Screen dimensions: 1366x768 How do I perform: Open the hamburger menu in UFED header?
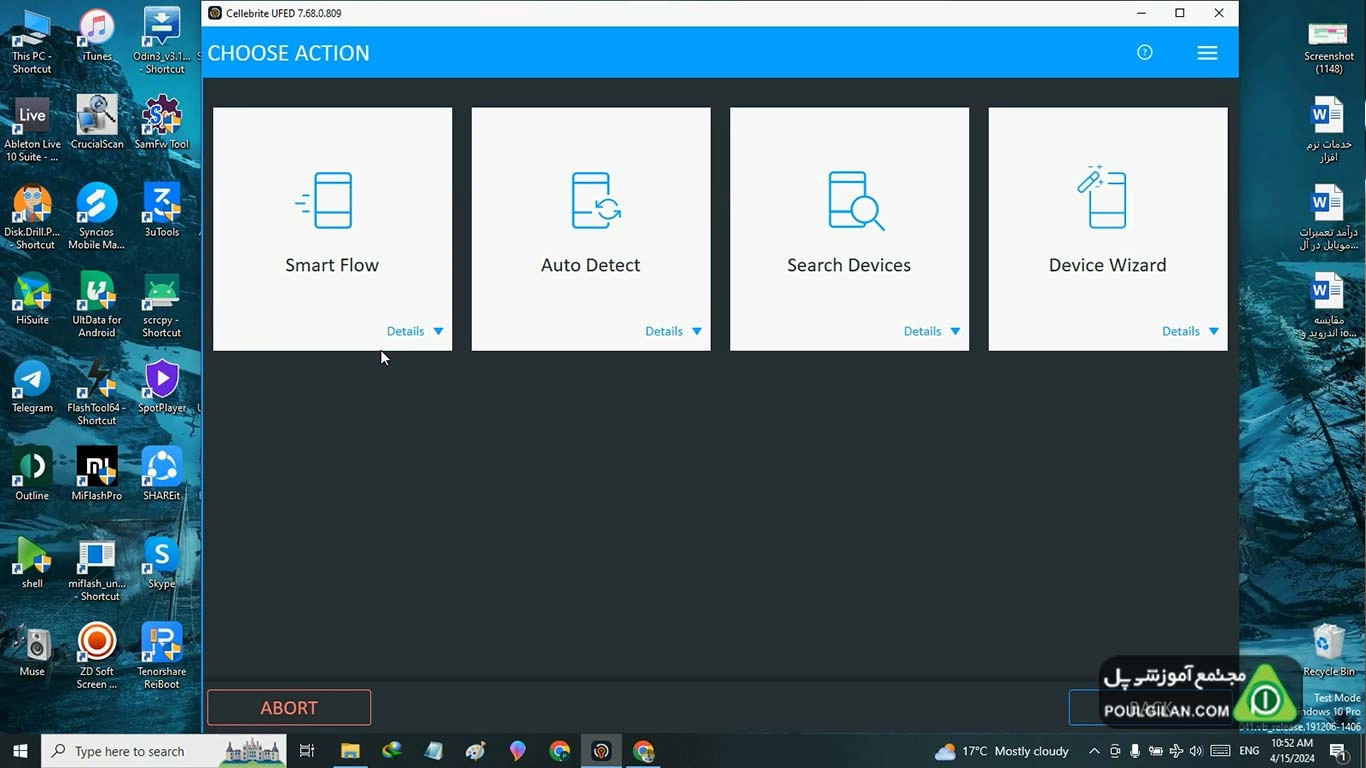1207,53
